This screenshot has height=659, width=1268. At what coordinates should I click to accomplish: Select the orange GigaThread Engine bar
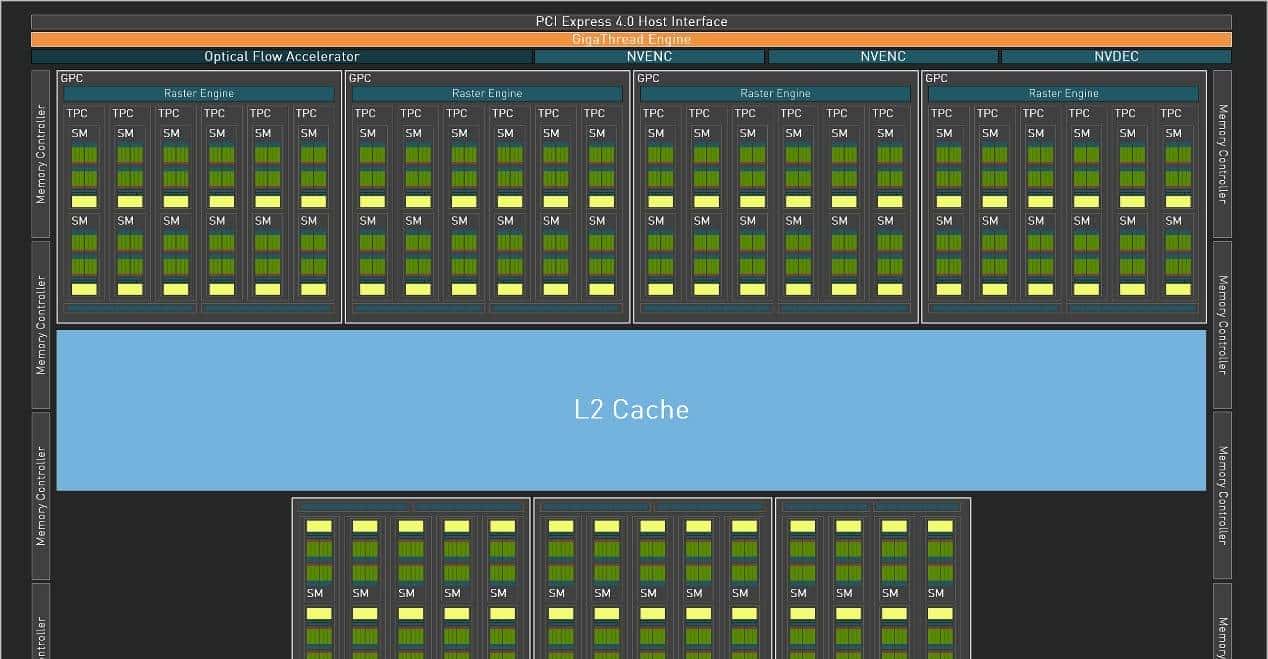click(x=631, y=39)
